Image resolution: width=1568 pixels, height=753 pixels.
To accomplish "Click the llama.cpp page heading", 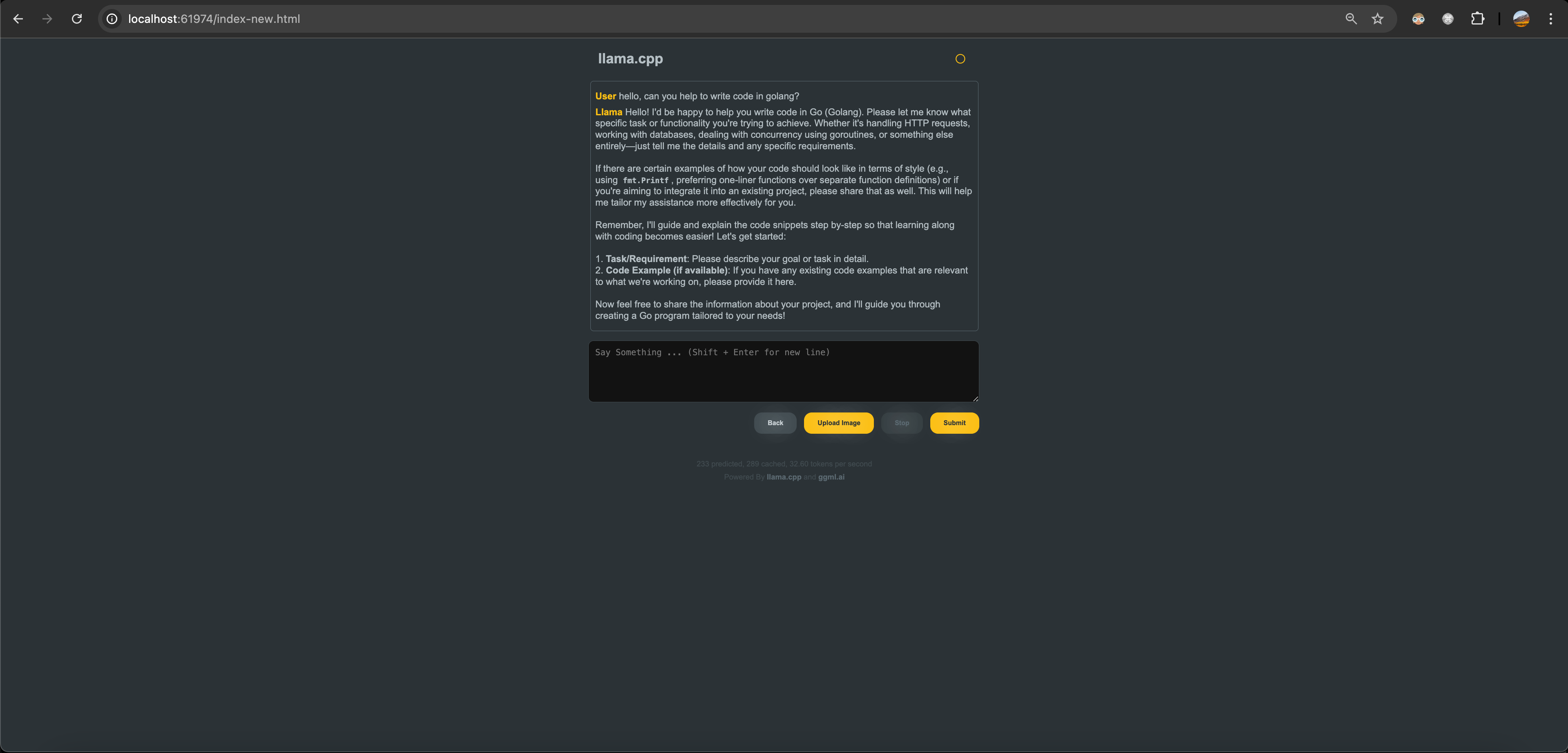I will pyautogui.click(x=630, y=59).
